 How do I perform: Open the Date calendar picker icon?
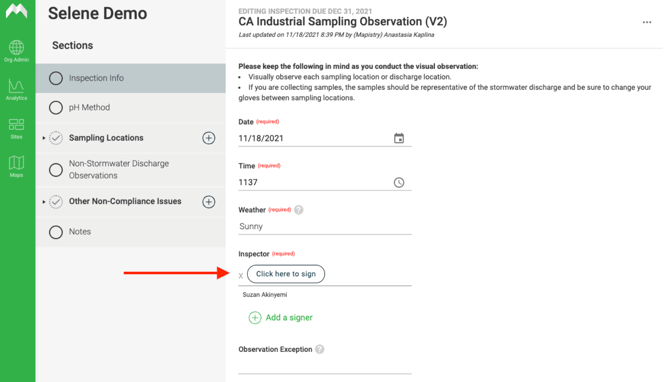point(399,138)
